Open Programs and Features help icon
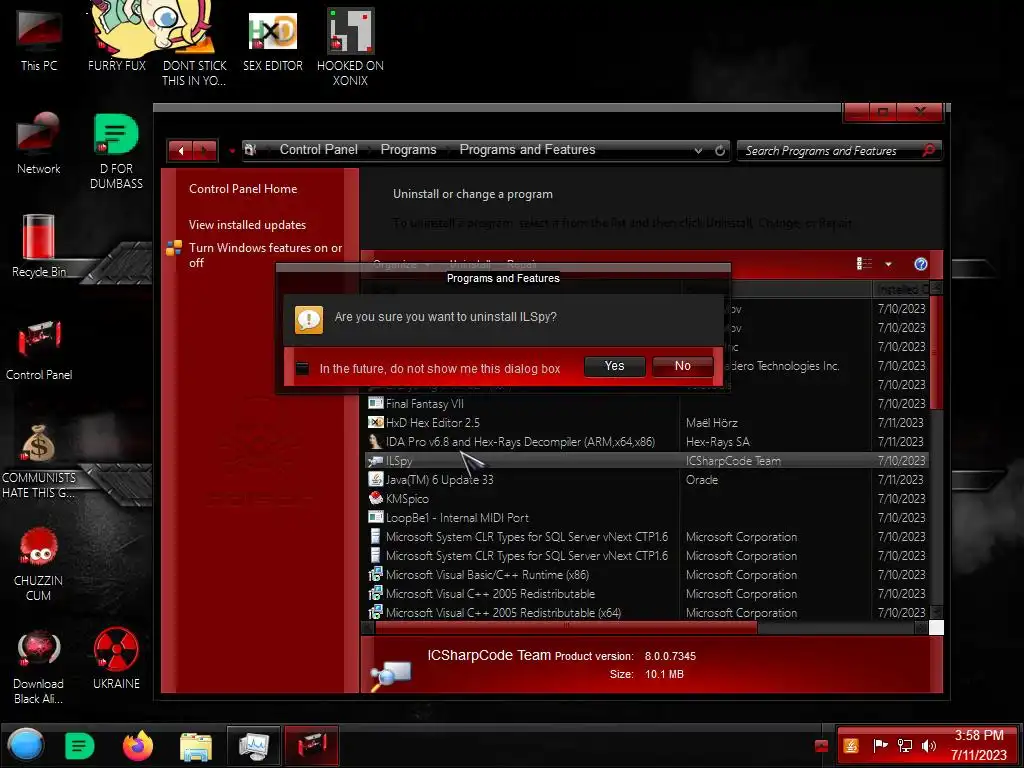The width and height of the screenshot is (1024, 768). [x=921, y=264]
